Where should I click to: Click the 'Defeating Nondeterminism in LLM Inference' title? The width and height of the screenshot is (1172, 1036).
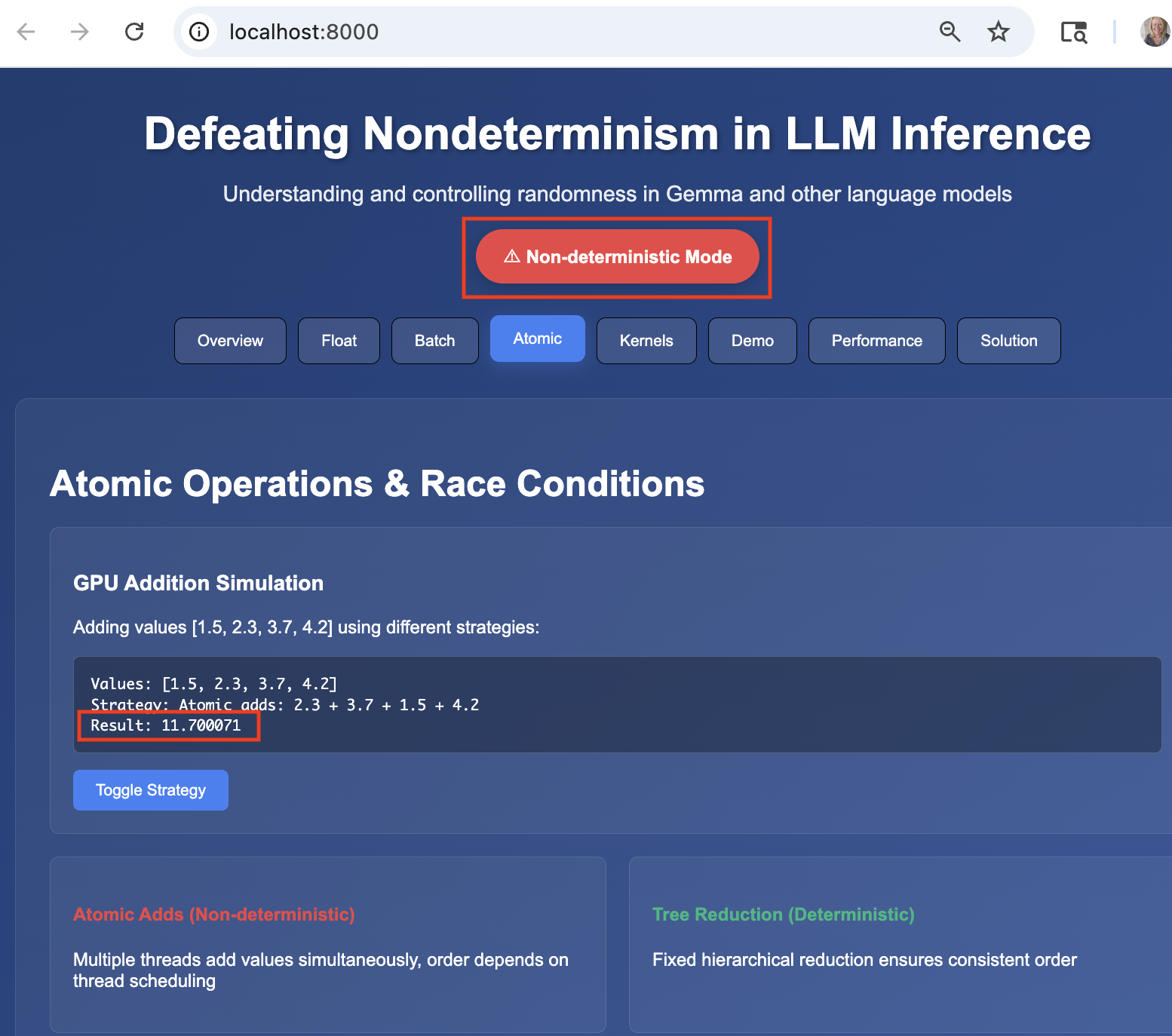click(x=618, y=133)
